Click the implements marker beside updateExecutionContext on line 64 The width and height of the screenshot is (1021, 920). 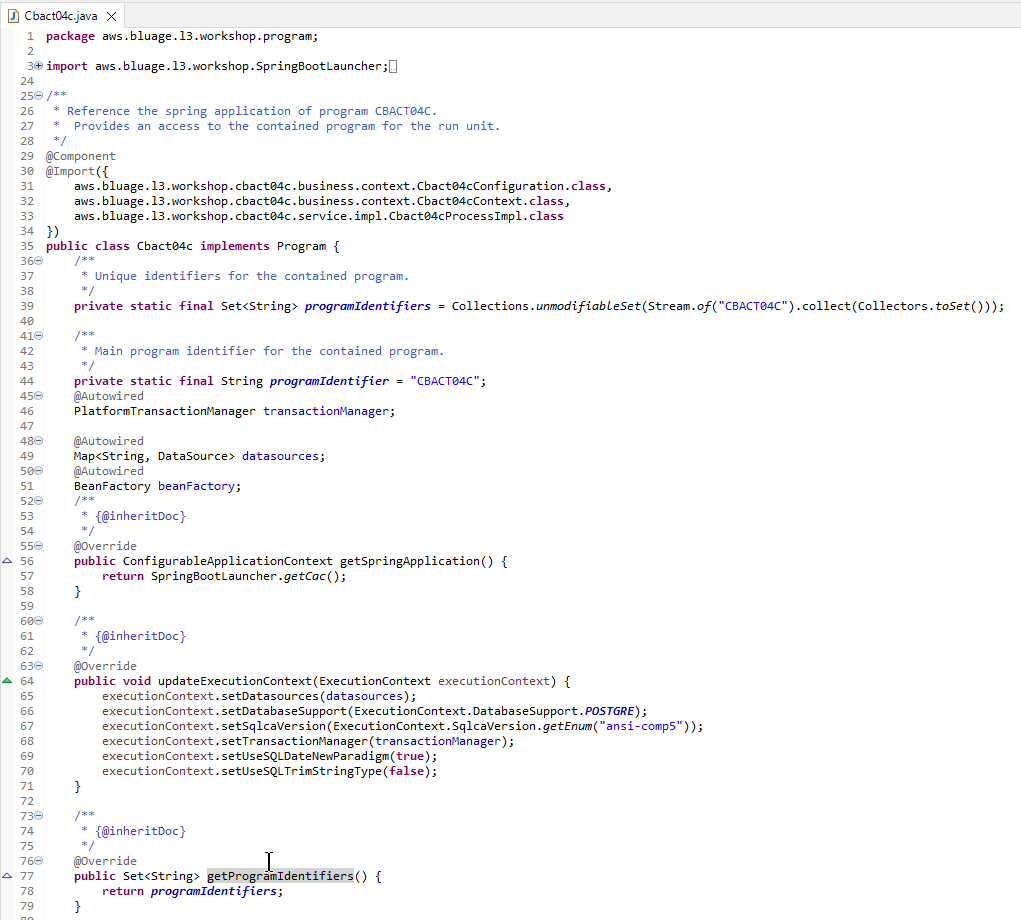[8, 681]
